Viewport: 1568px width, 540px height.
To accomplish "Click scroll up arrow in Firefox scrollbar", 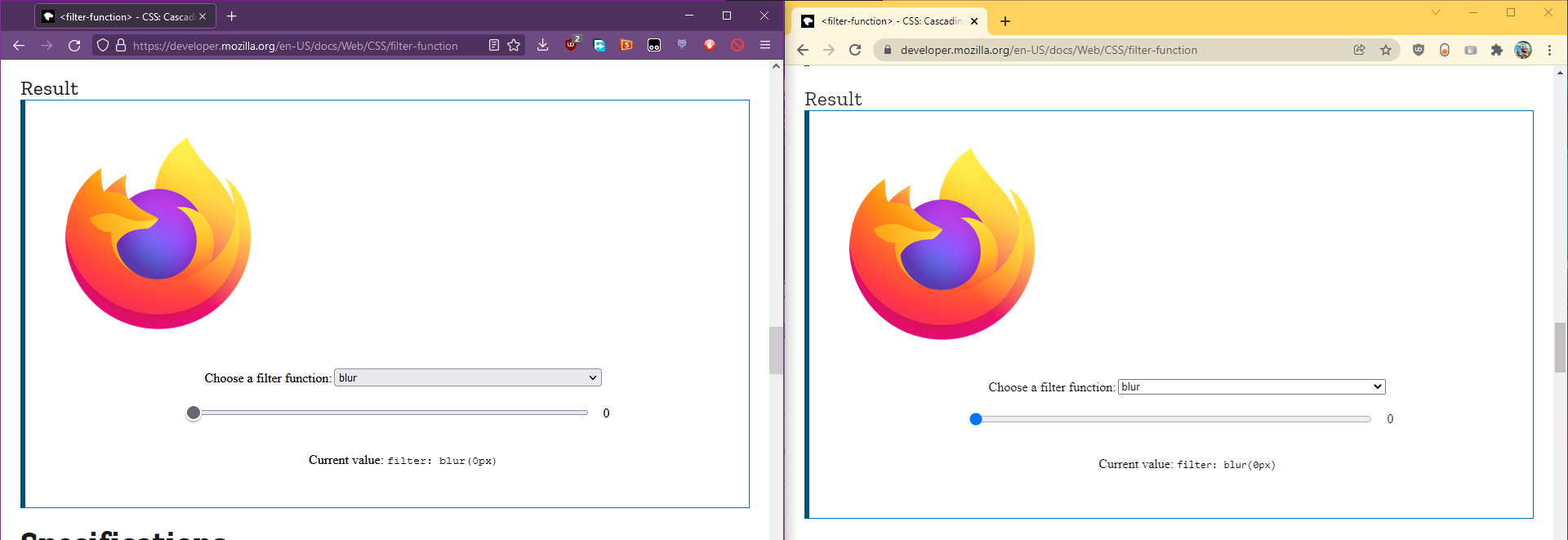I will [776, 66].
